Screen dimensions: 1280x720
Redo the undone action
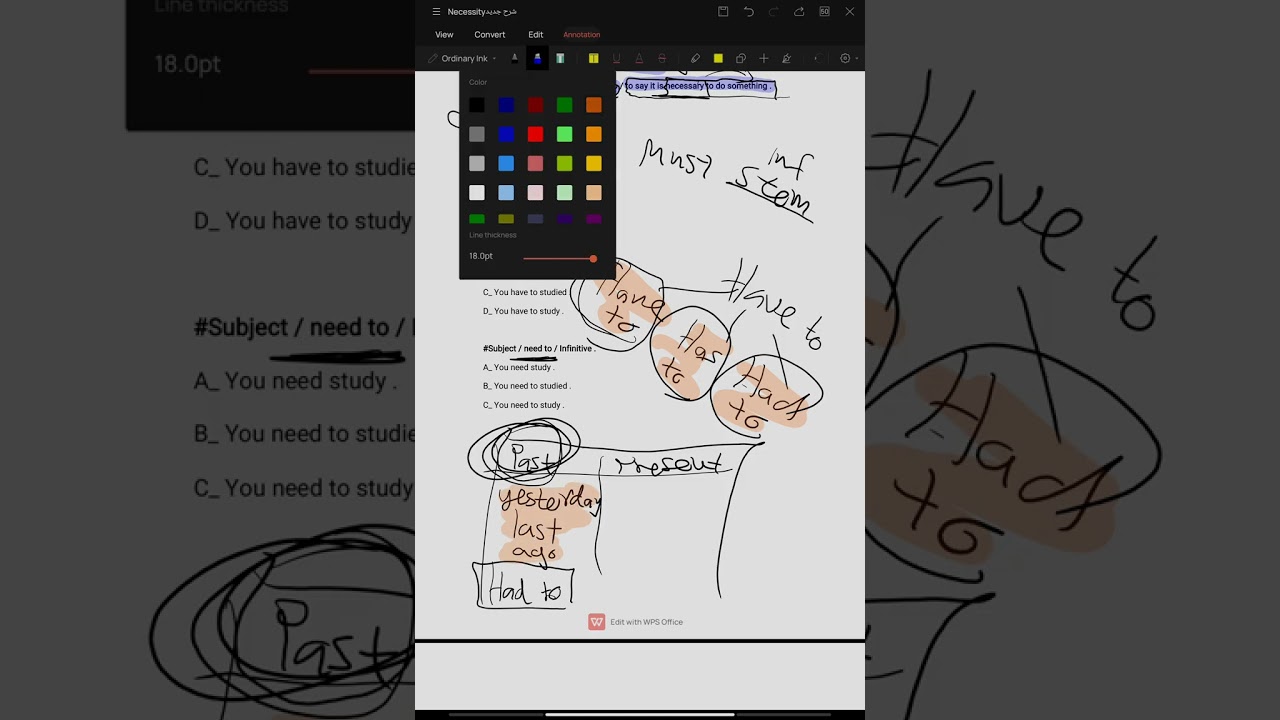pyautogui.click(x=773, y=12)
